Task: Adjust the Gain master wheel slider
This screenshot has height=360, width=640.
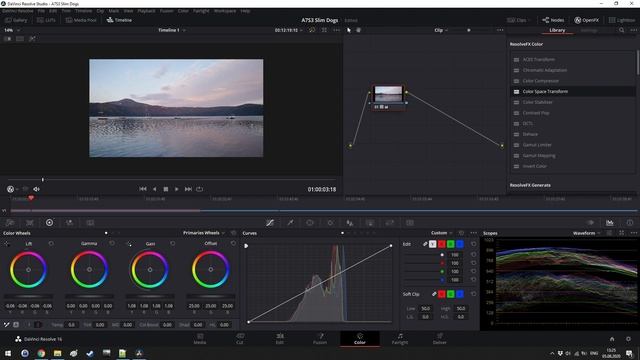Action: coord(150,296)
